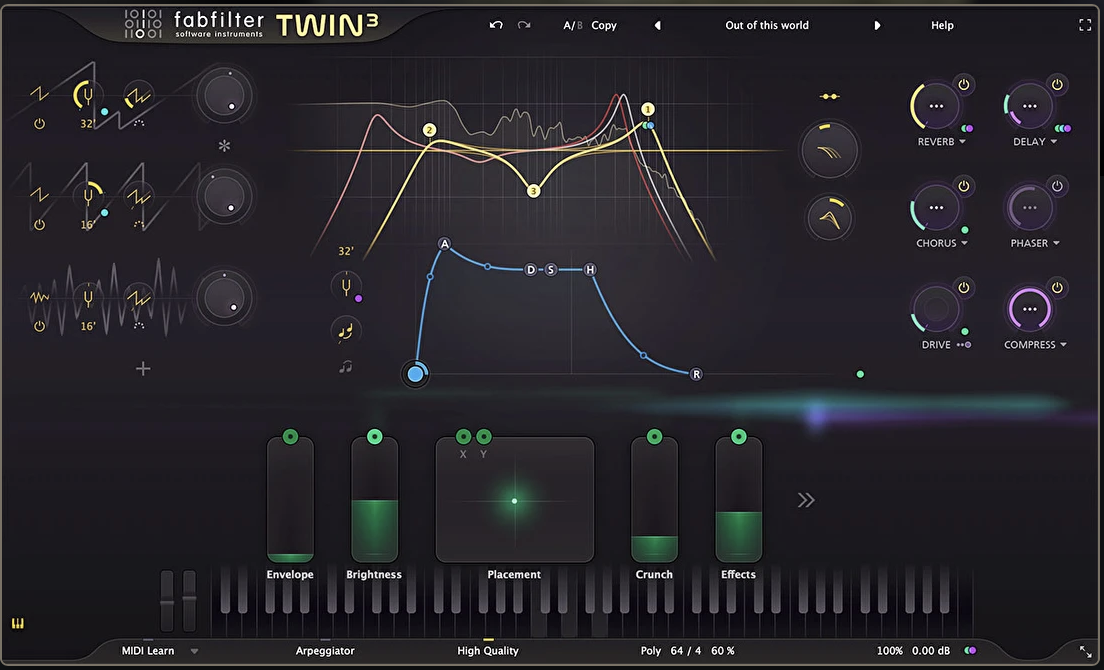1104x670 pixels.
Task: Click the double chevron next to Effects
Action: (806, 500)
